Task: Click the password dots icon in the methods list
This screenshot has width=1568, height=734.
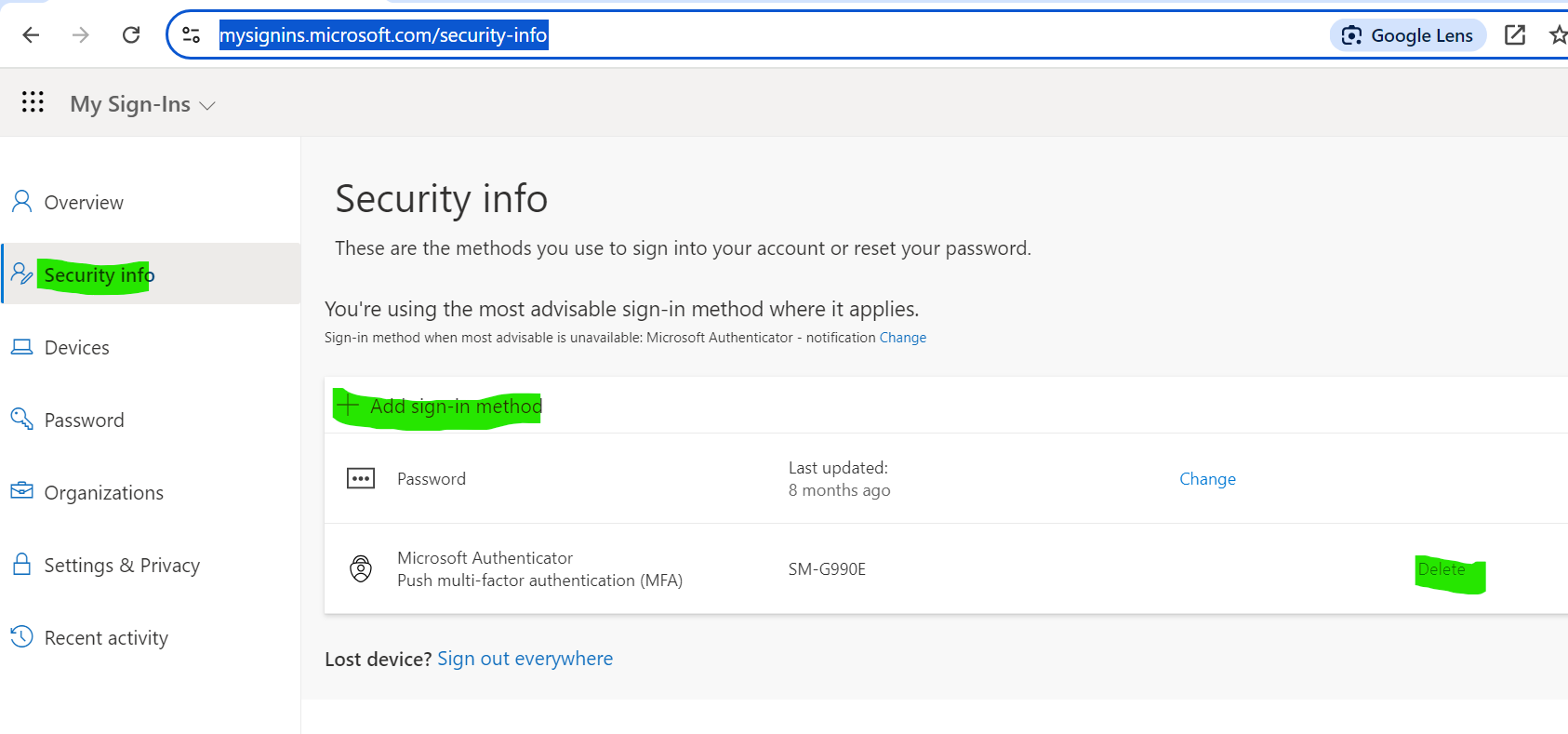Action: pyautogui.click(x=361, y=479)
